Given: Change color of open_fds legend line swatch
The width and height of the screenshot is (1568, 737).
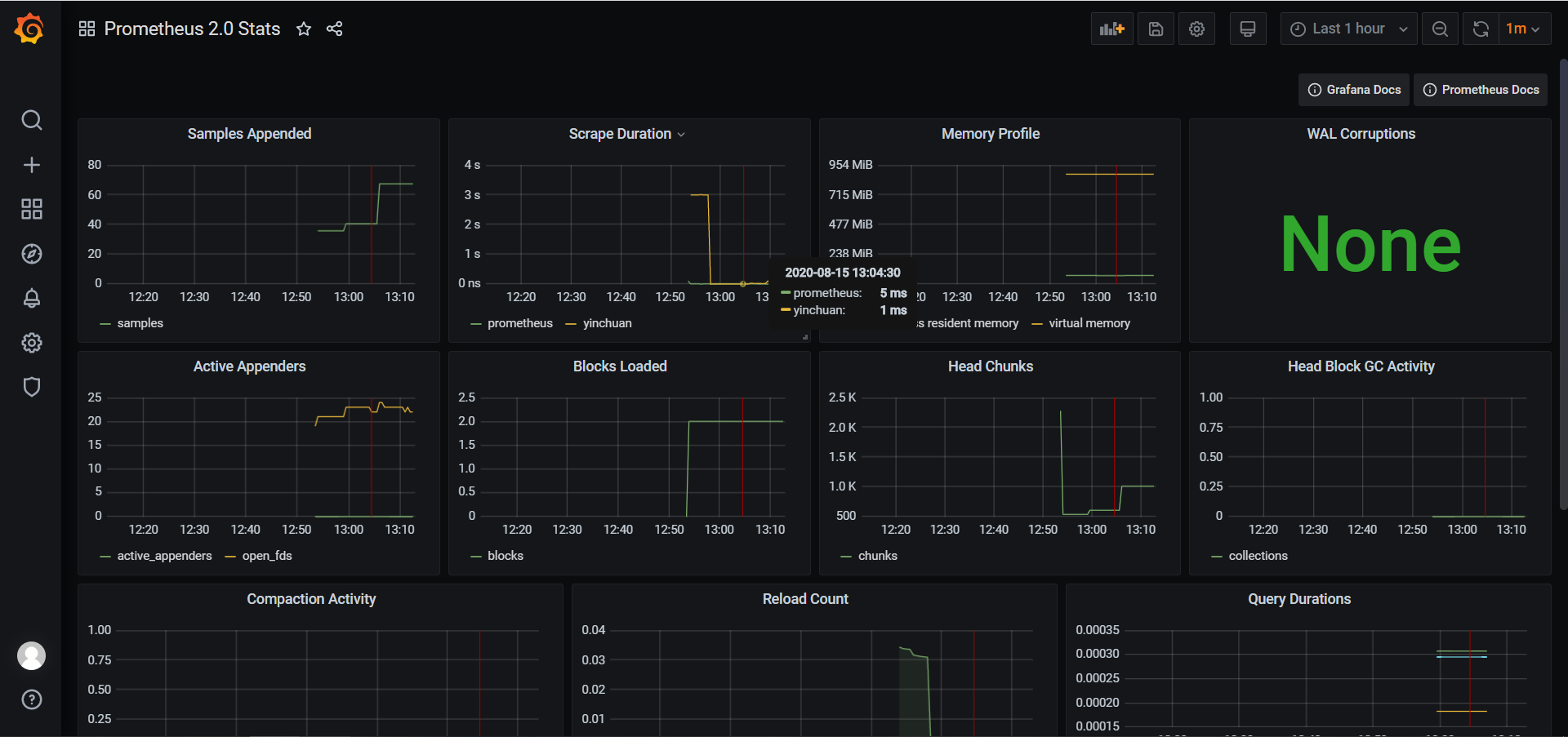Looking at the screenshot, I should (230, 557).
